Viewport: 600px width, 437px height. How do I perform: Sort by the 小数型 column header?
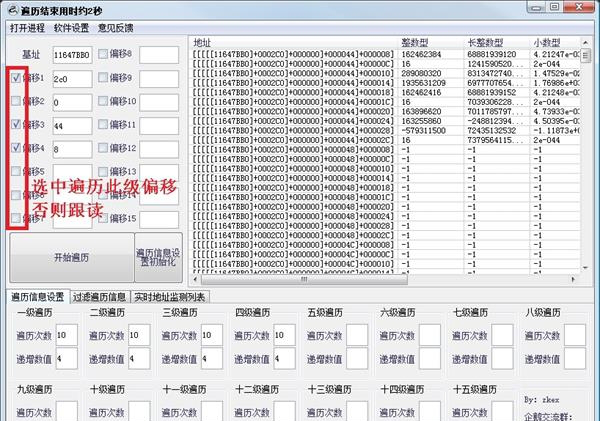(x=555, y=43)
